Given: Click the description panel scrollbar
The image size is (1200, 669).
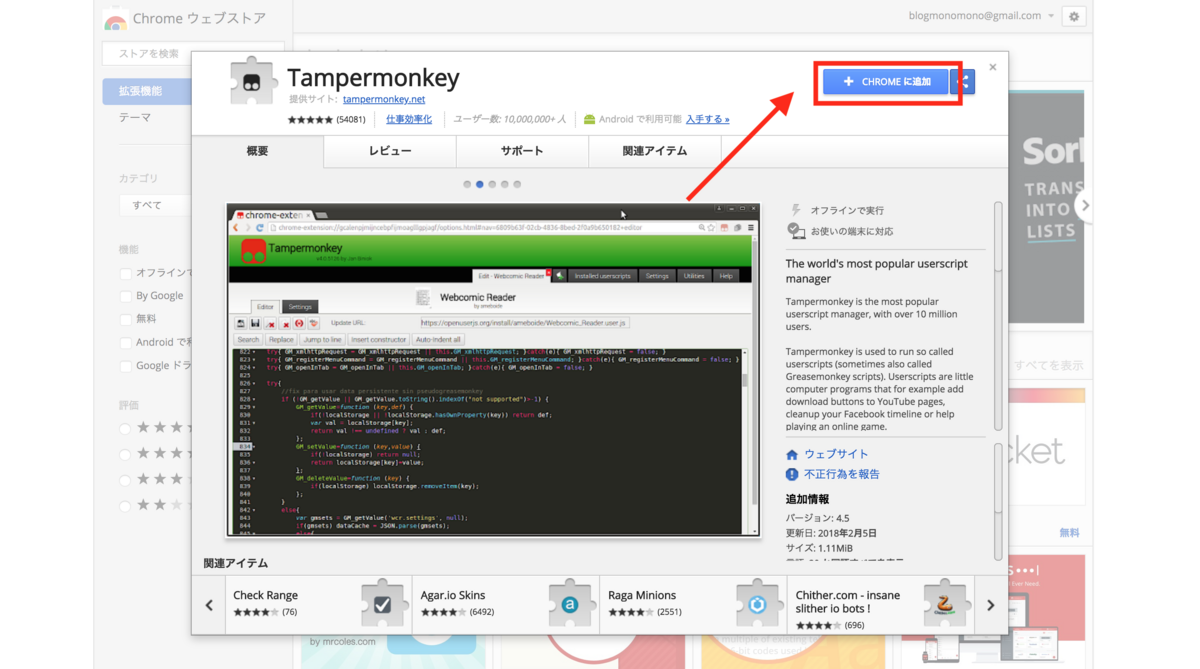Looking at the screenshot, I should tap(997, 318).
